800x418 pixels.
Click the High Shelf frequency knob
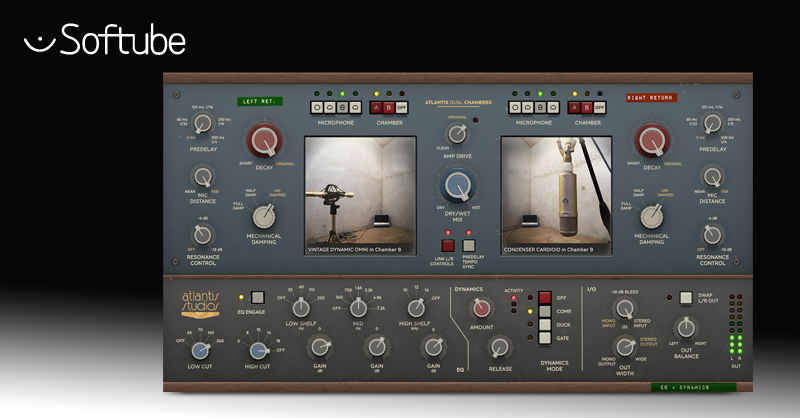(416, 308)
